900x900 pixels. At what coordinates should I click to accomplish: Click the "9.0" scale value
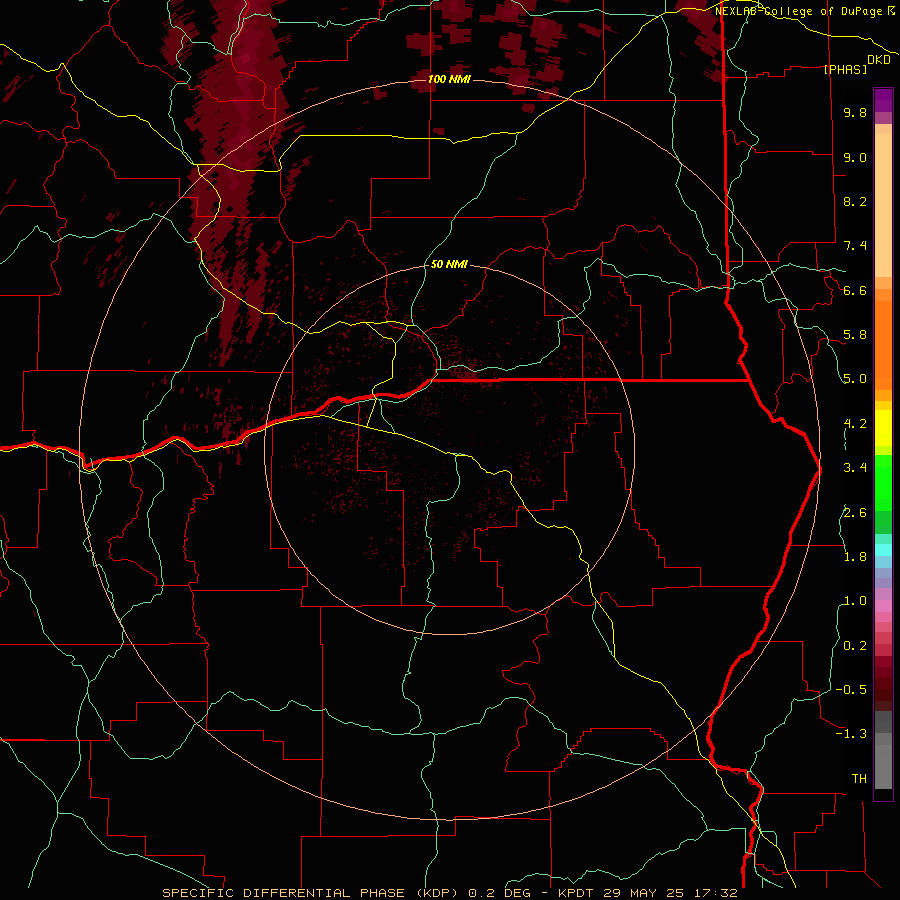[x=855, y=157]
